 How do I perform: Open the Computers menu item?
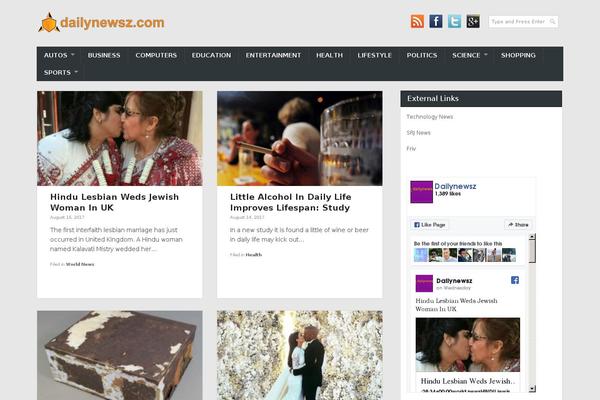pyautogui.click(x=156, y=55)
